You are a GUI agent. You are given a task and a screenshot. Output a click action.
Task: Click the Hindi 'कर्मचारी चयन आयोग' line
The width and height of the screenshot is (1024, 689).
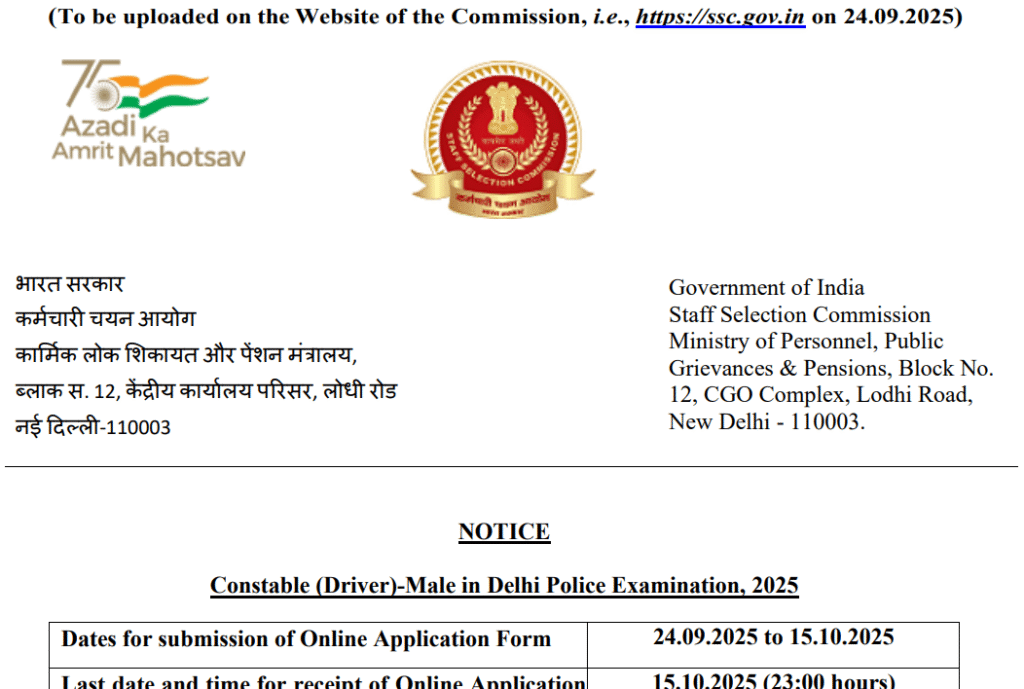(105, 319)
